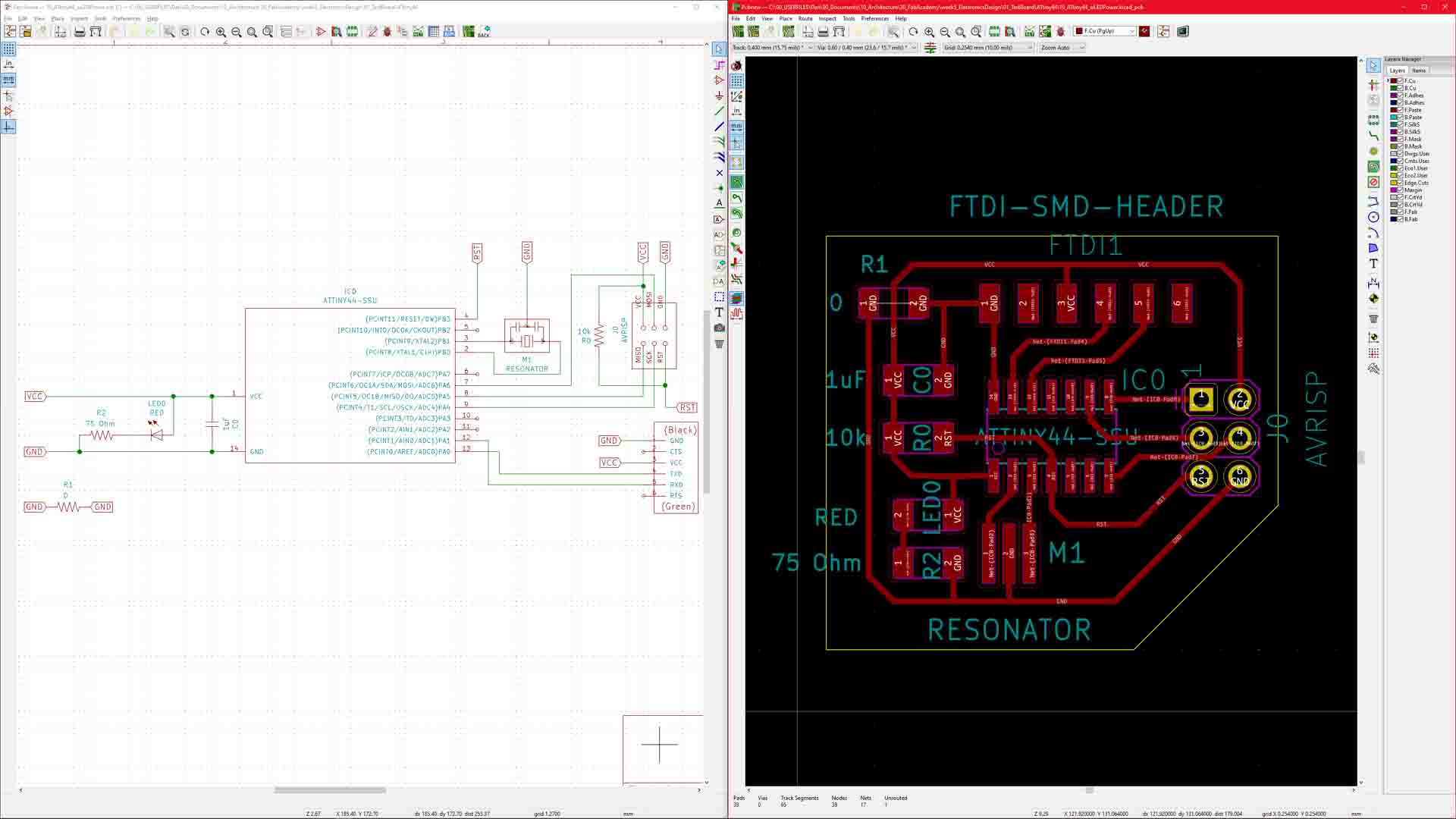Open Route menu in Pcbnew
This screenshot has width=1456, height=819.
[x=805, y=18]
